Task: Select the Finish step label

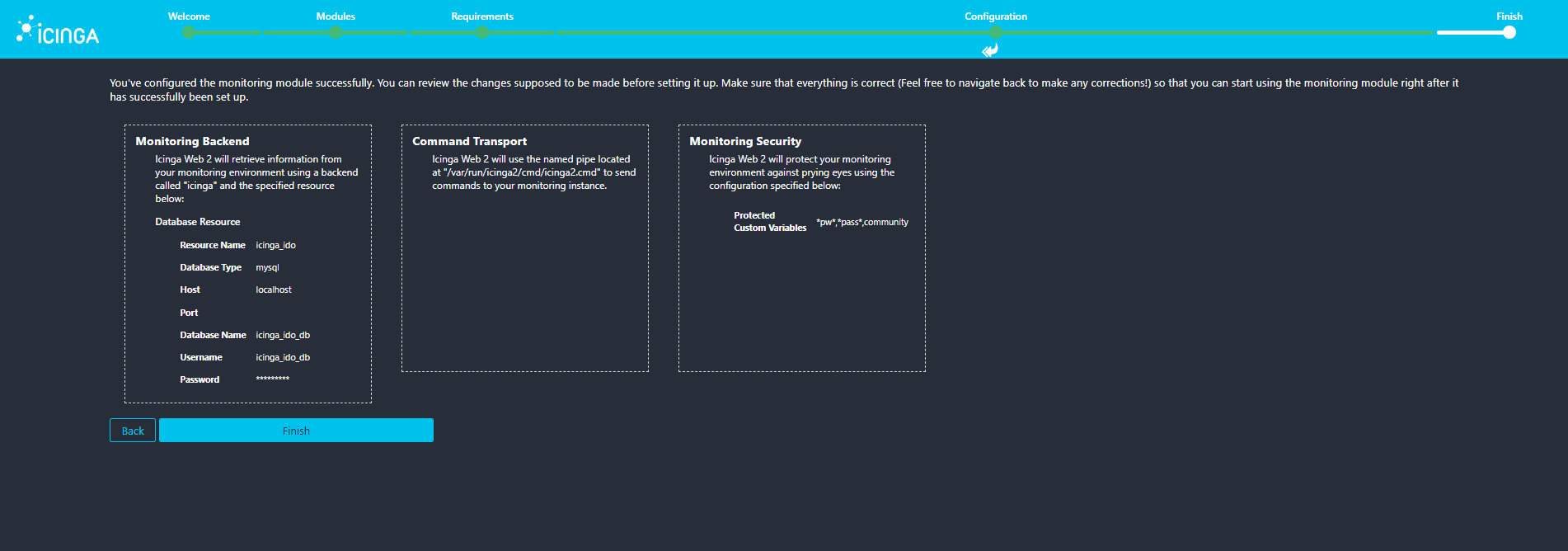Action: 1509,16
